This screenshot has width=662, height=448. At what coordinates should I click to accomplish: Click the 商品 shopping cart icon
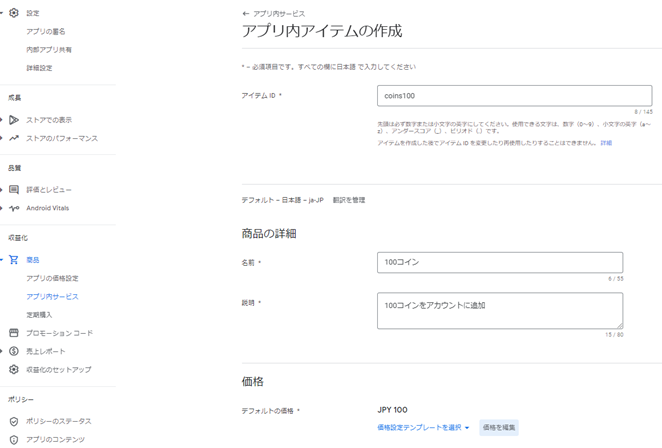14,260
